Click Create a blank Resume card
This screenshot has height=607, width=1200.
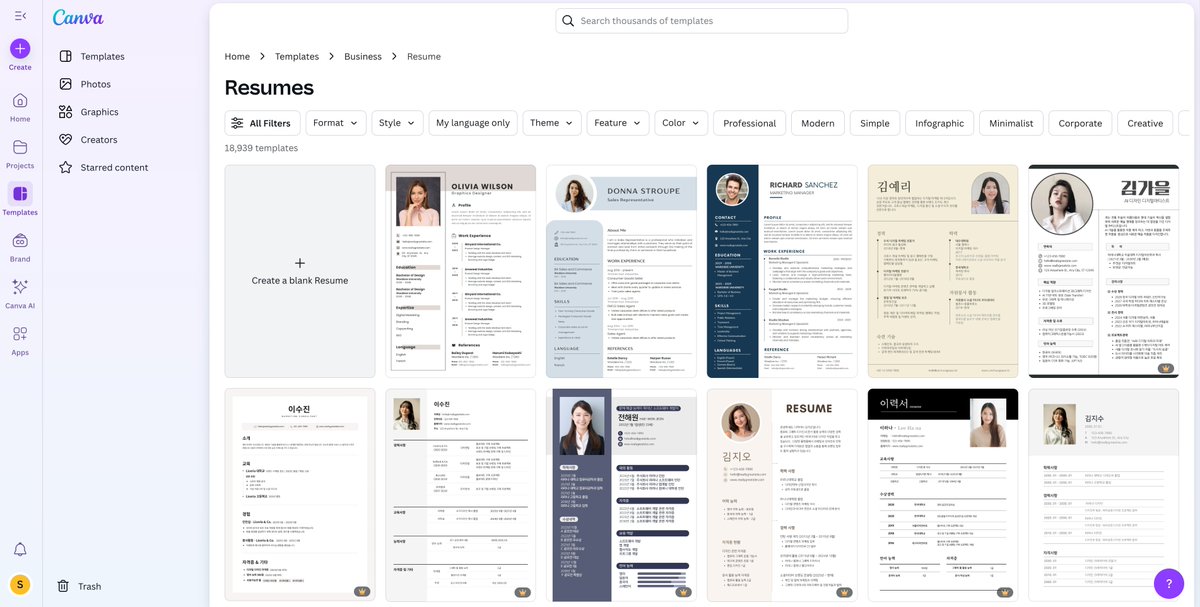300,271
